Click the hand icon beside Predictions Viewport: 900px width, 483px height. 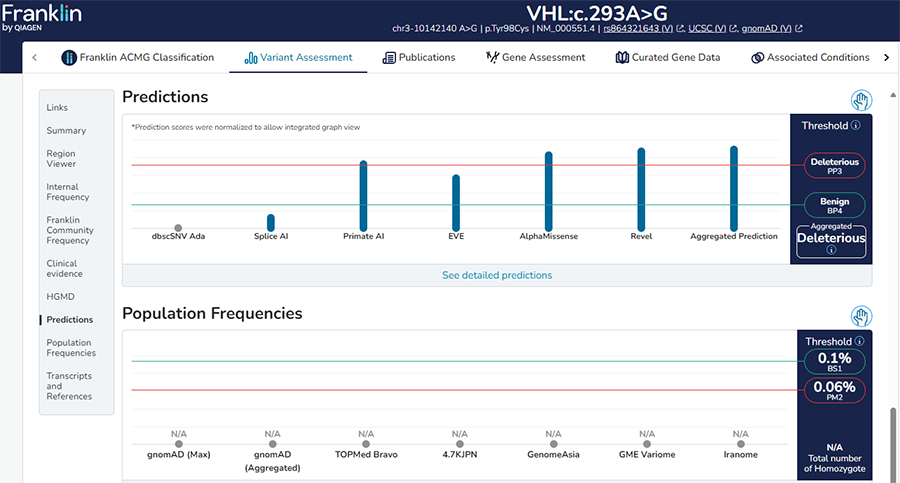[x=861, y=100]
